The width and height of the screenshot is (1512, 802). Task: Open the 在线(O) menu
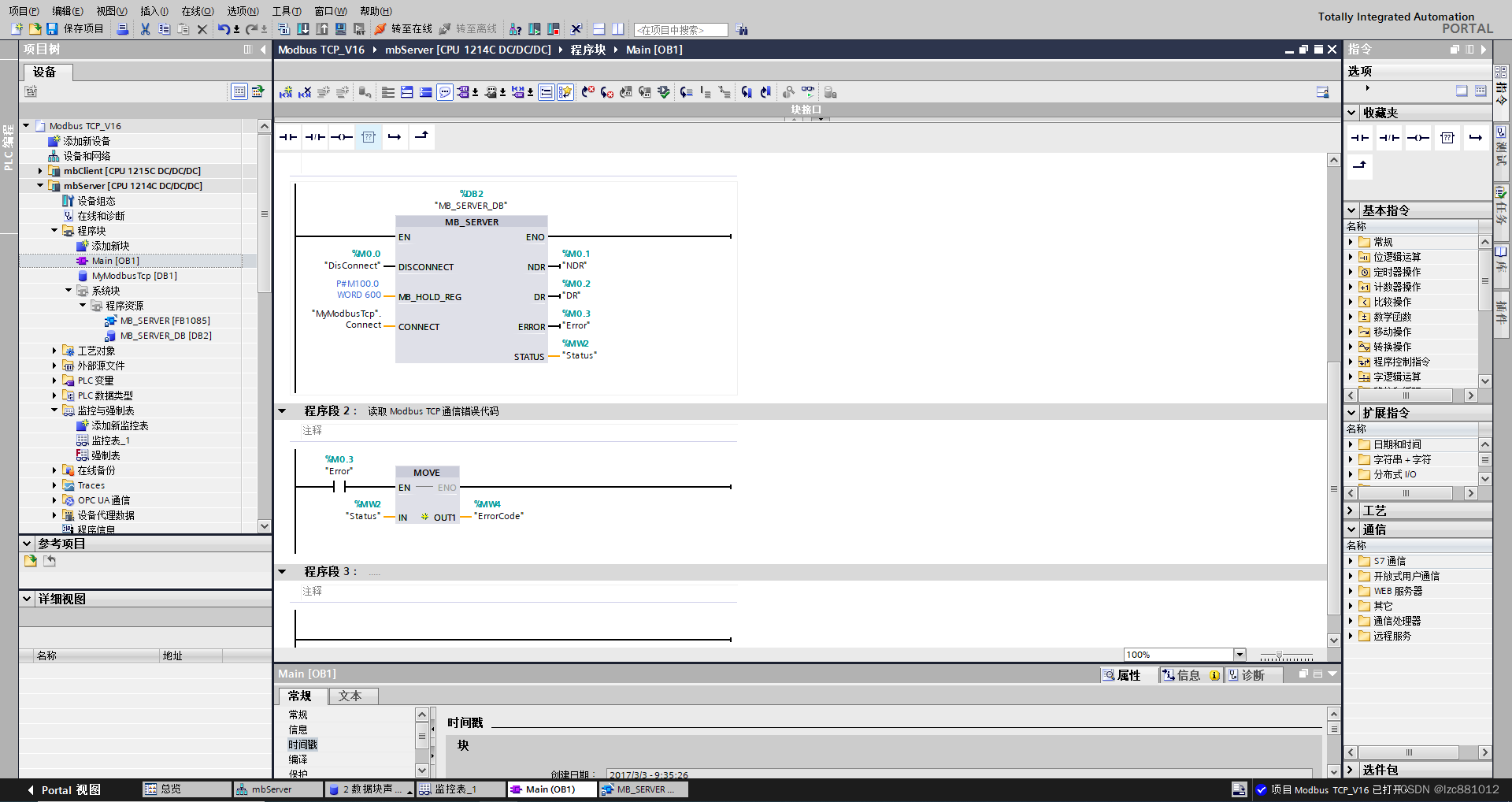tap(198, 11)
